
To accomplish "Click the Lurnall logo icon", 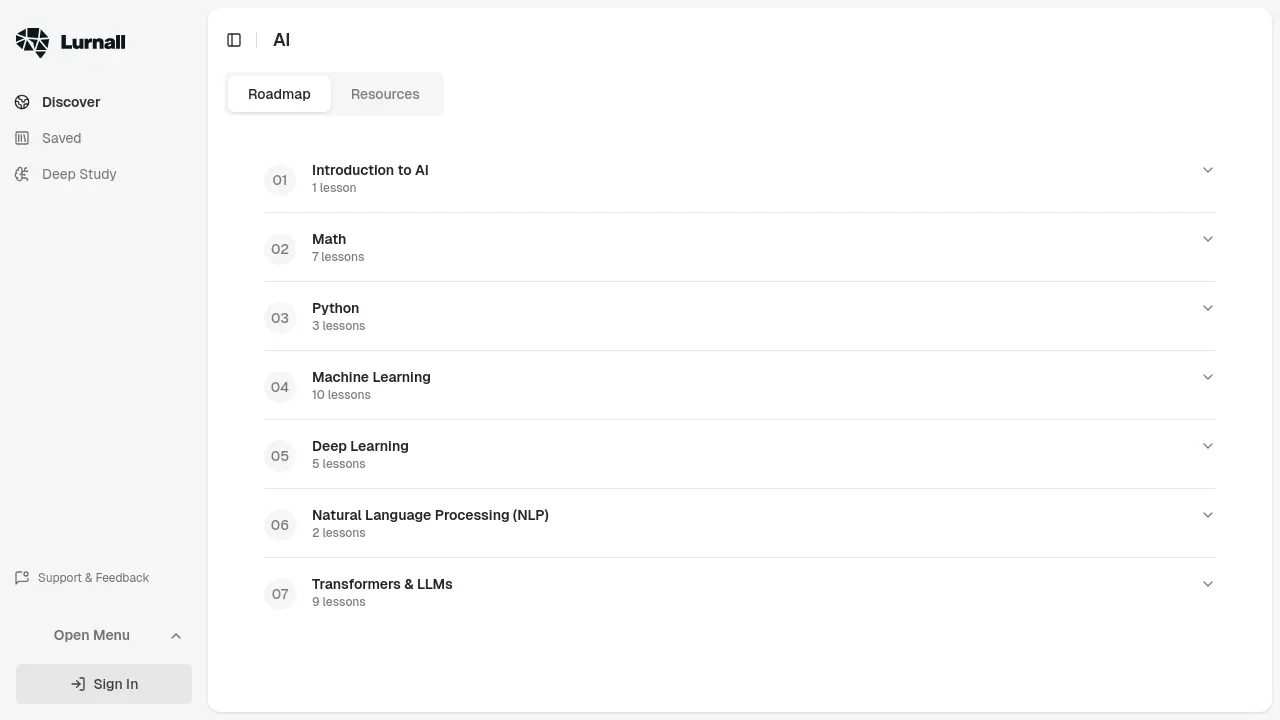I will pyautogui.click(x=32, y=42).
